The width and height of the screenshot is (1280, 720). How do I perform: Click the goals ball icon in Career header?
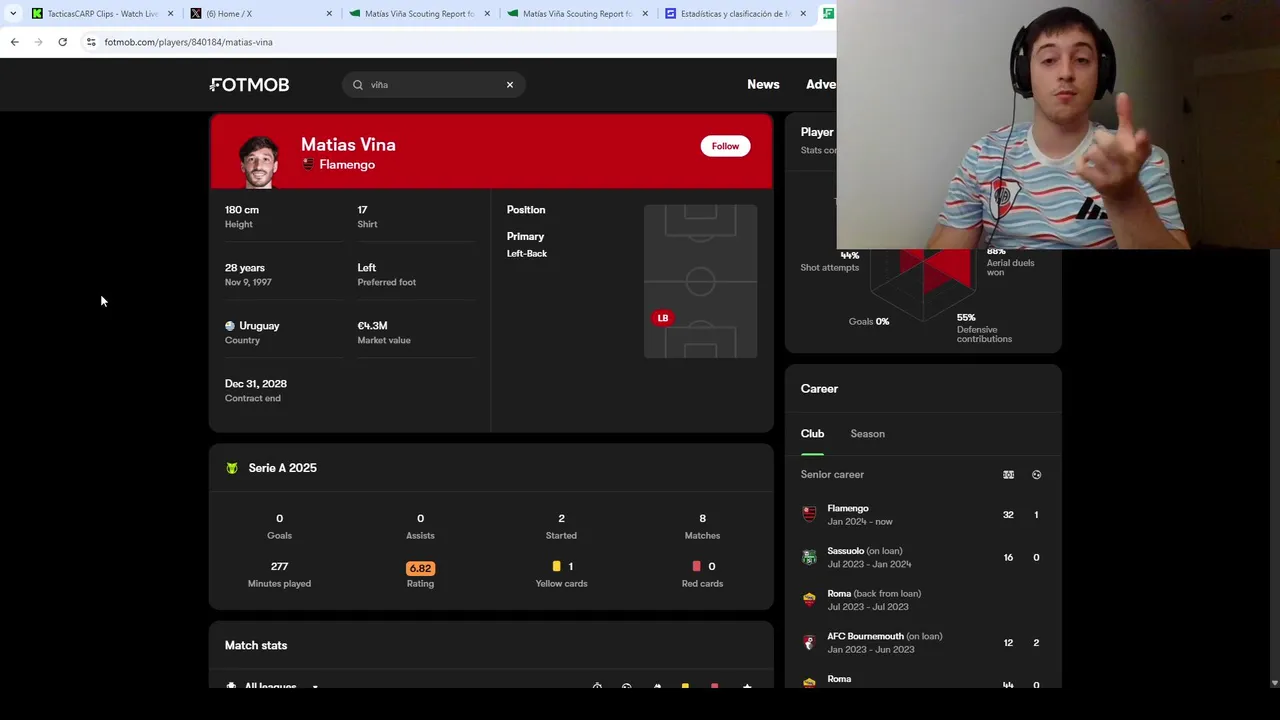click(1036, 475)
